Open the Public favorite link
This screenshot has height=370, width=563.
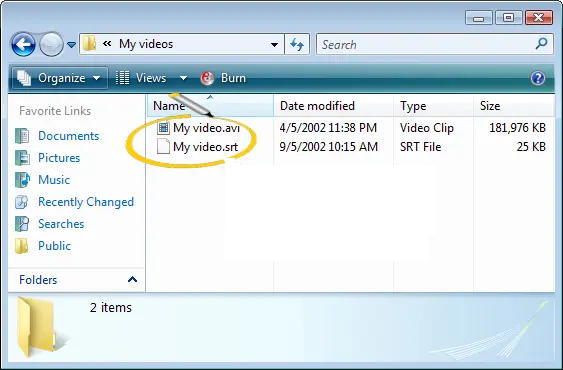coord(55,246)
